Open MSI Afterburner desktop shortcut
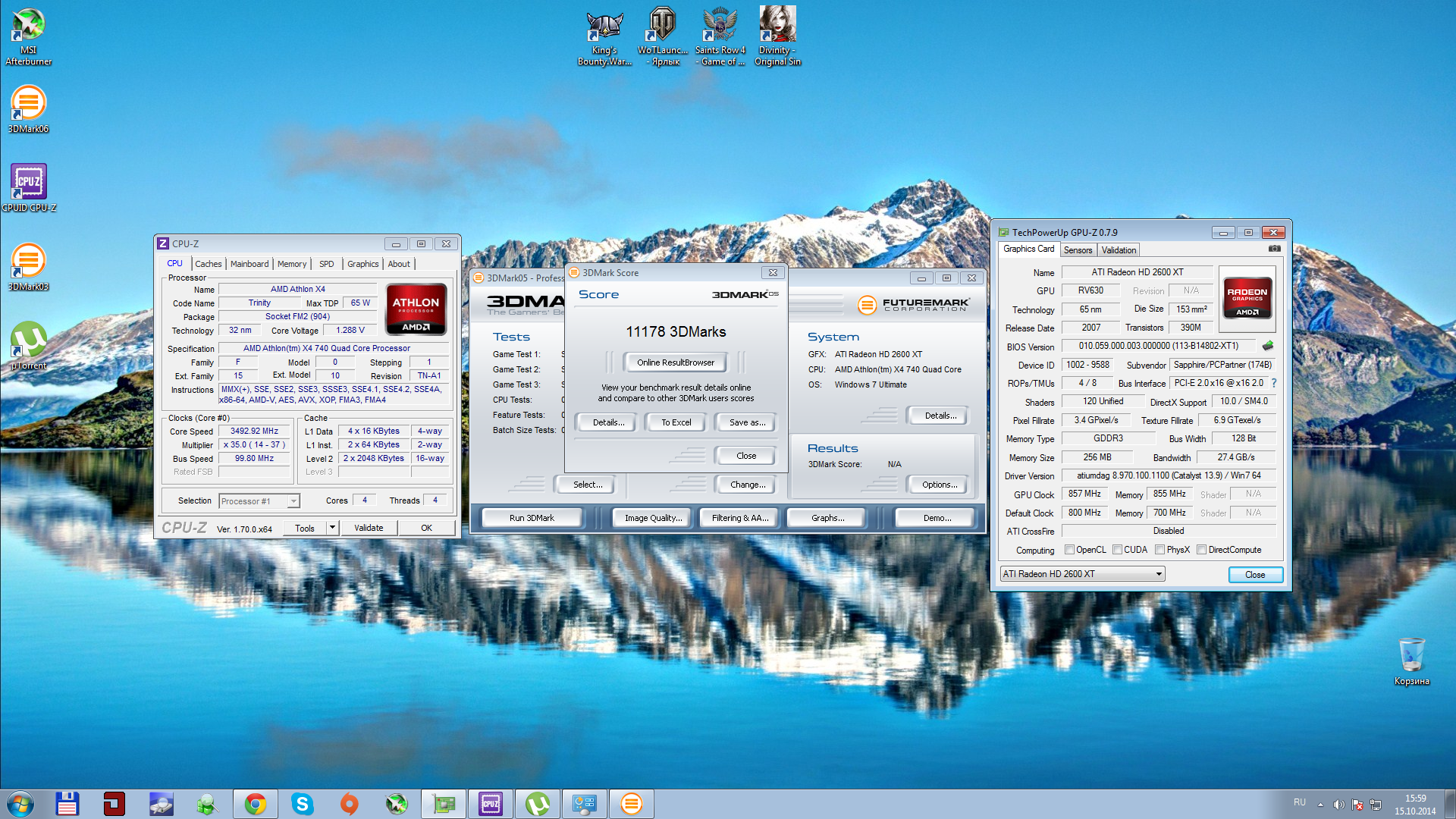This screenshot has height=819, width=1456. point(29,36)
